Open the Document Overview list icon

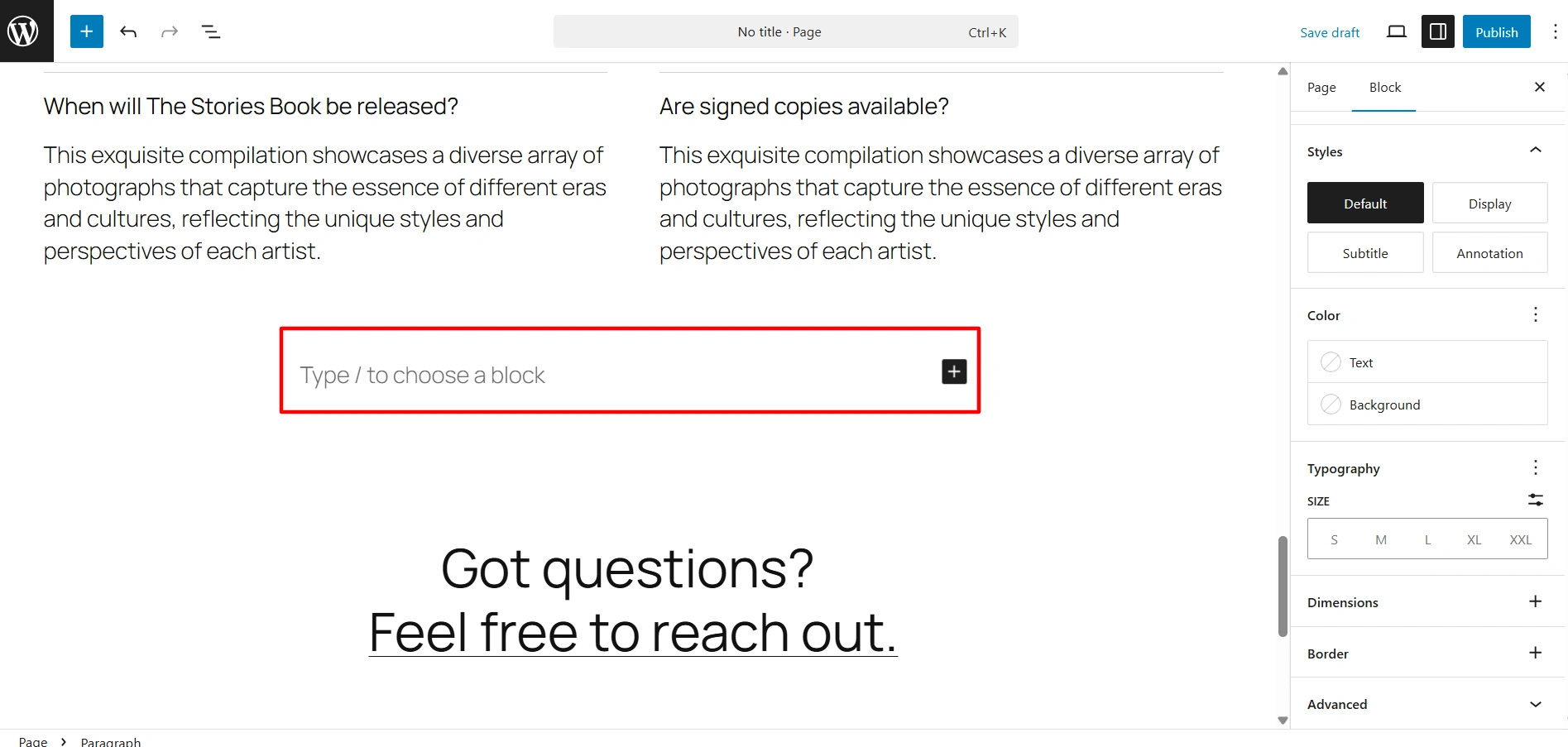(211, 31)
